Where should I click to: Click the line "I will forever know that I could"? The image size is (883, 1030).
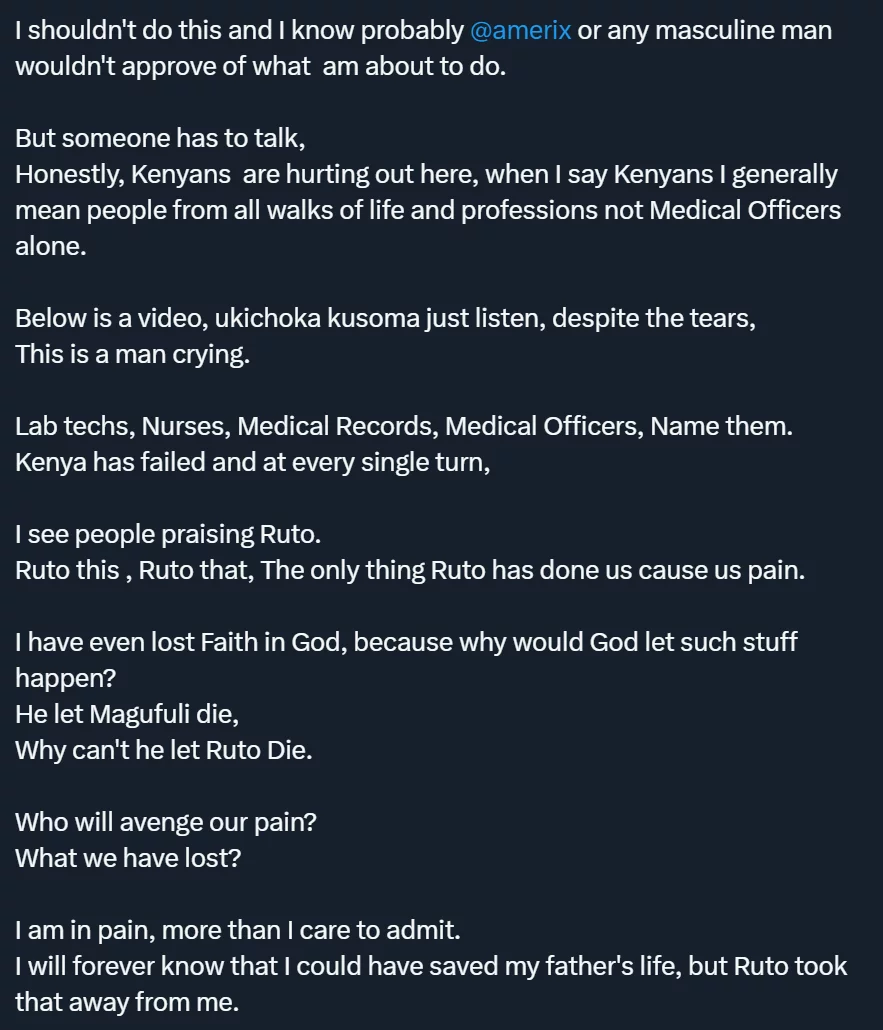pyautogui.click(x=431, y=966)
